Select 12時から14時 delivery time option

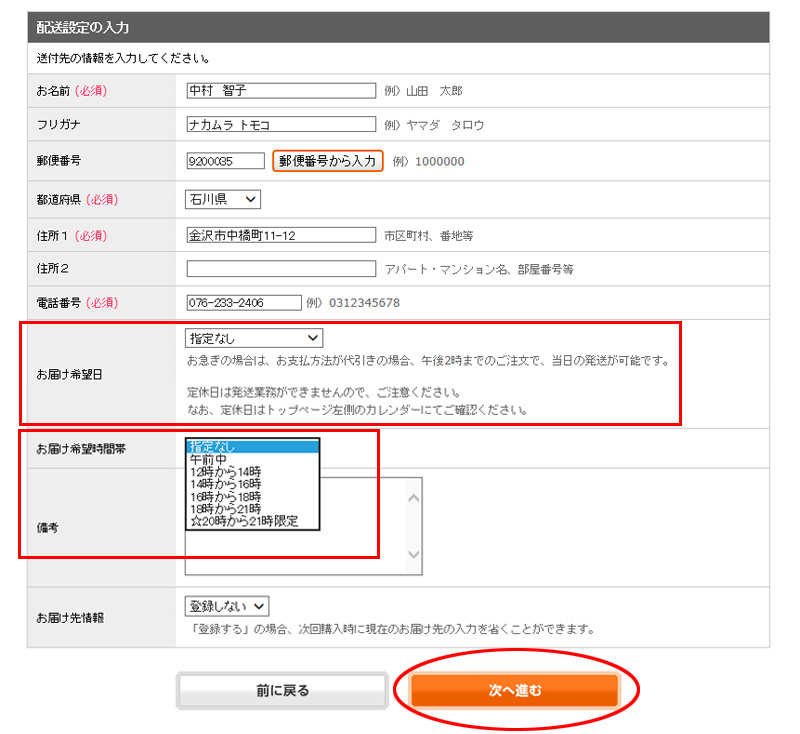pos(253,471)
